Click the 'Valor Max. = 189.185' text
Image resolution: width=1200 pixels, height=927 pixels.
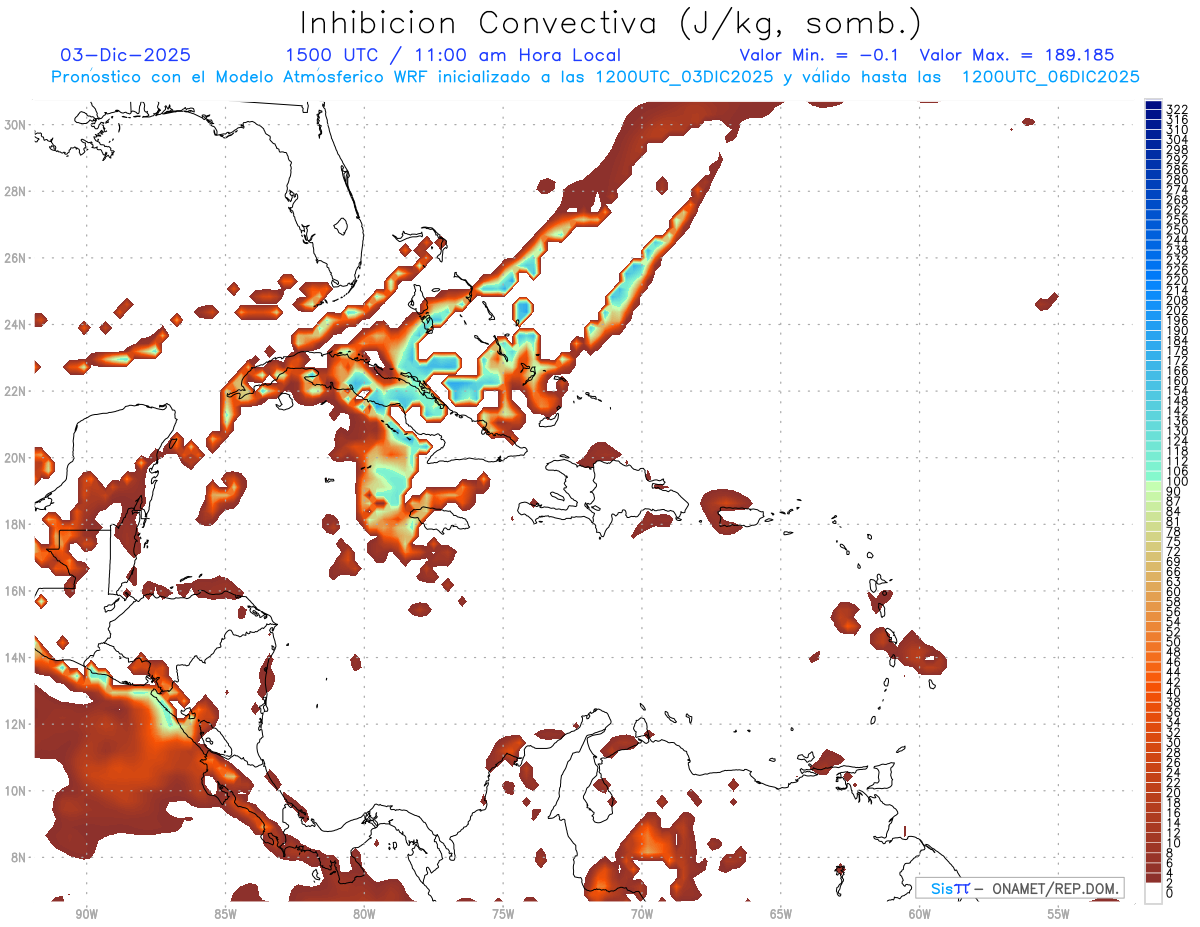coord(1016,56)
